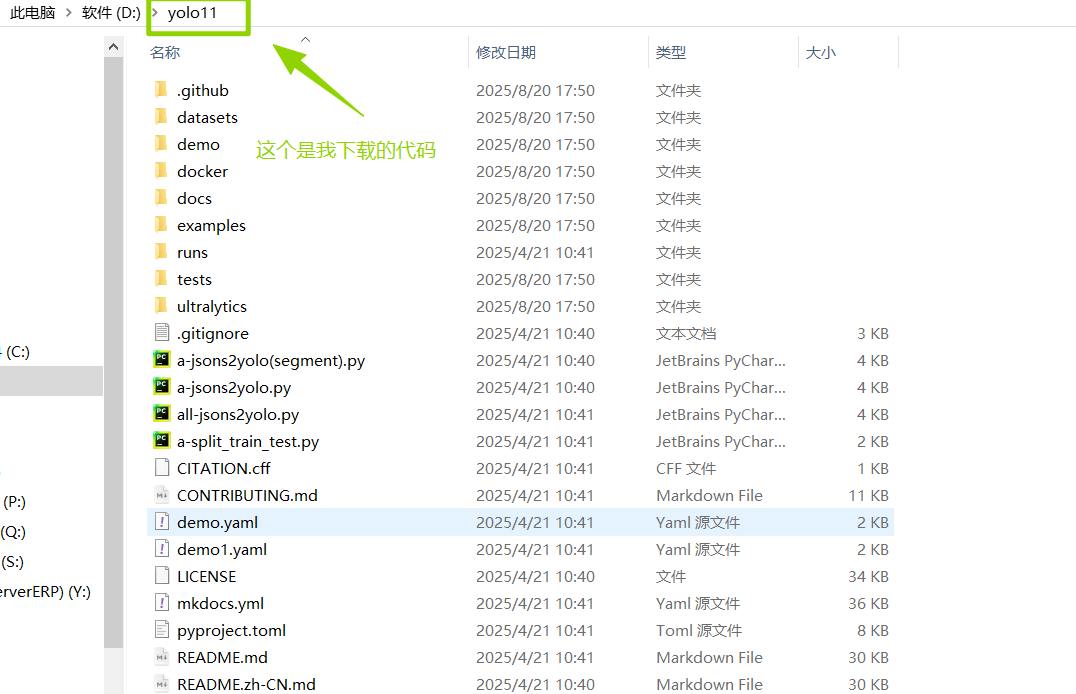Click the CFF 文件 type cell
Screen dimensions: 1076x694
point(686,468)
